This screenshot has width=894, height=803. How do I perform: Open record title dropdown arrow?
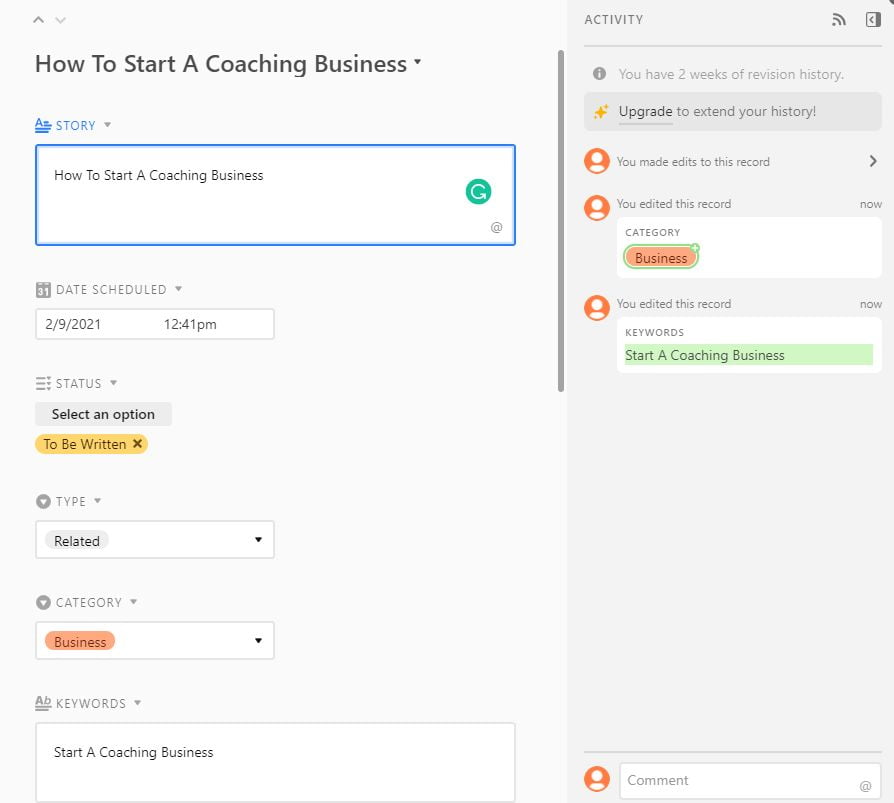418,63
